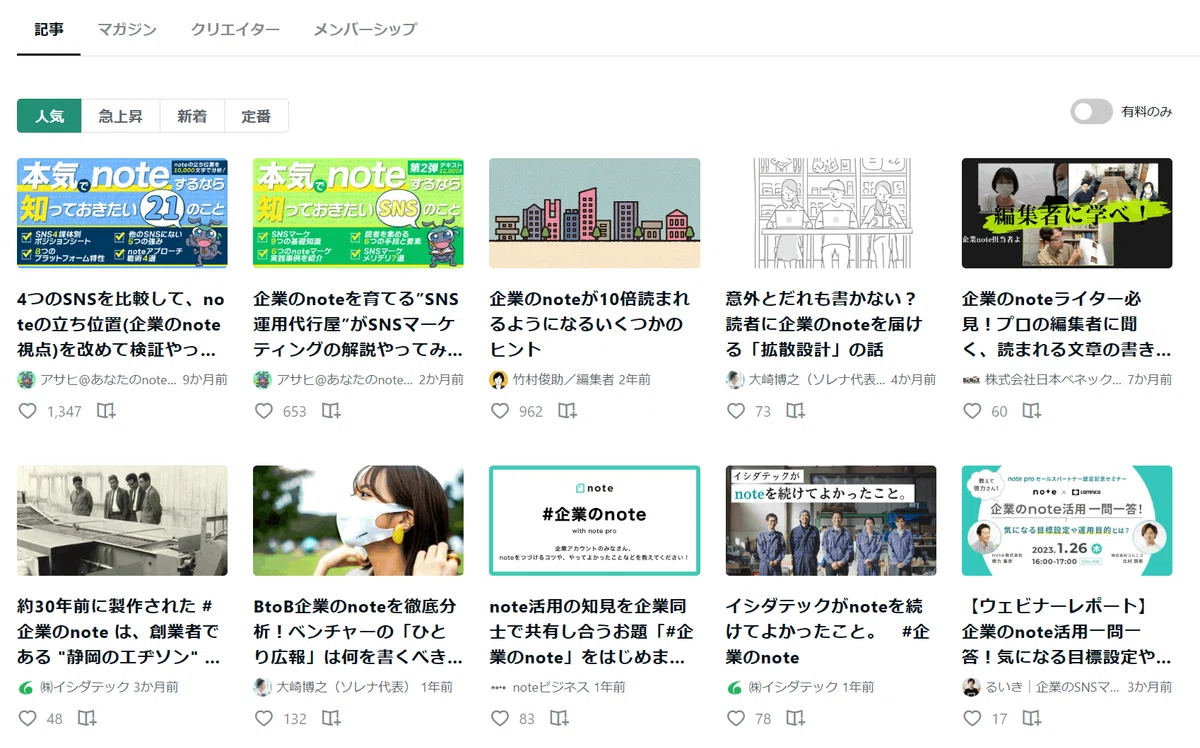
Task: Like the SNS運用代行屋 article with 653 likes
Action: [x=264, y=411]
